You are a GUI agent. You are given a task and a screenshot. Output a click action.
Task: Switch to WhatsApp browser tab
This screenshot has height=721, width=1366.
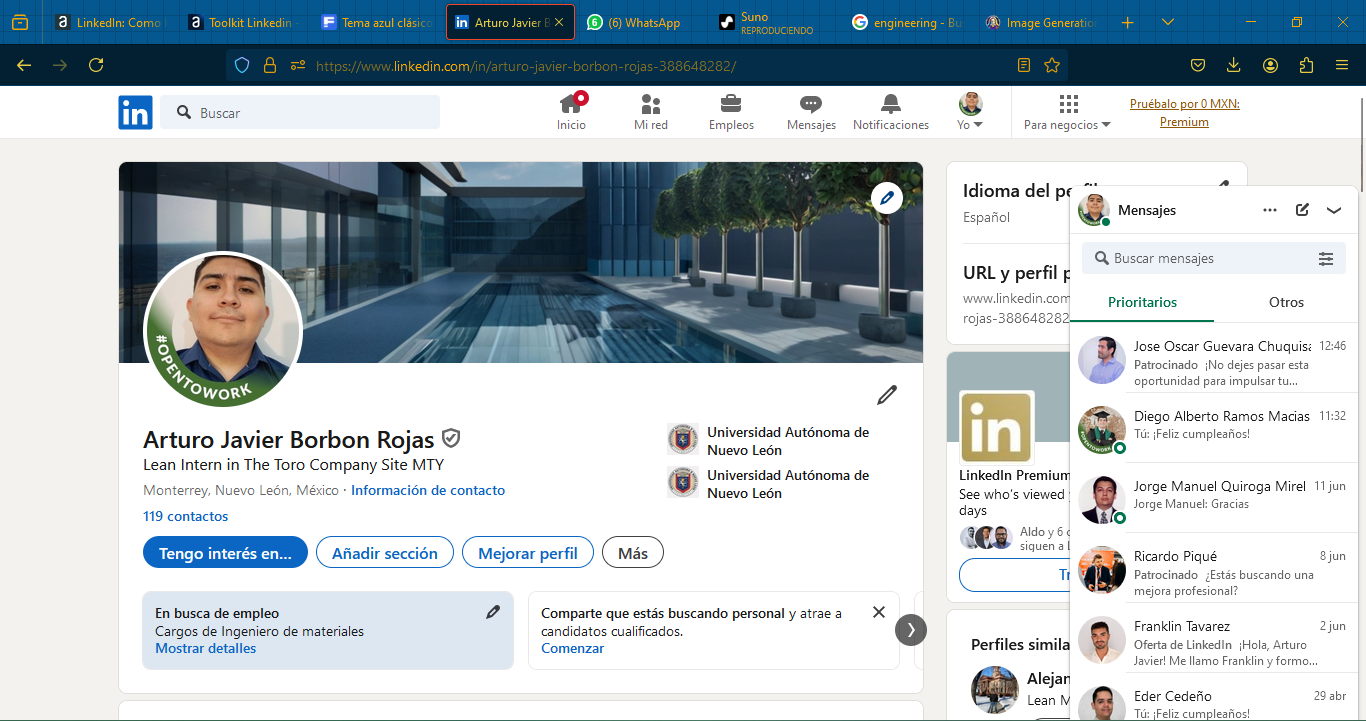click(x=642, y=22)
